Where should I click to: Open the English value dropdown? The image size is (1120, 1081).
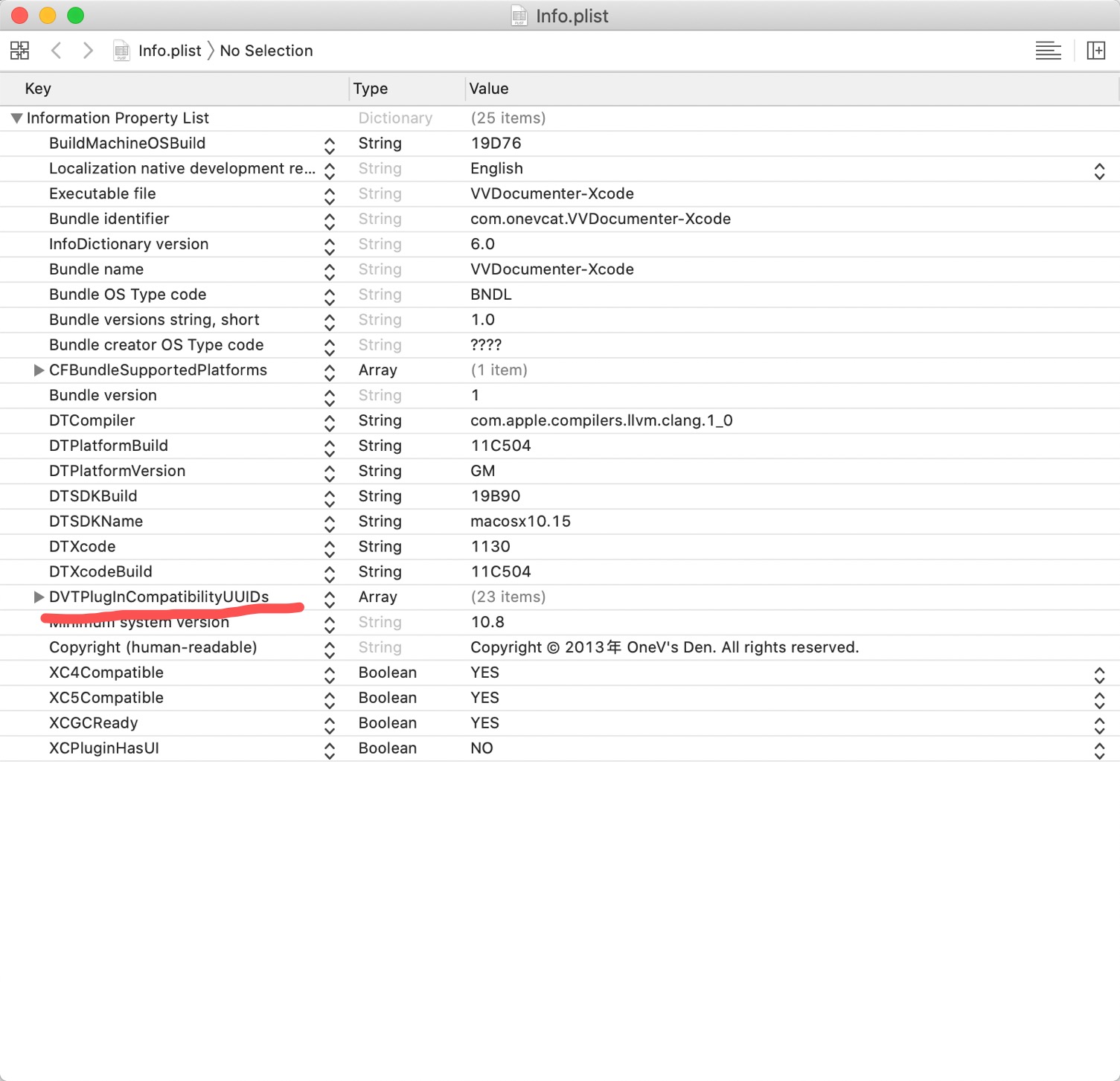tap(1099, 170)
